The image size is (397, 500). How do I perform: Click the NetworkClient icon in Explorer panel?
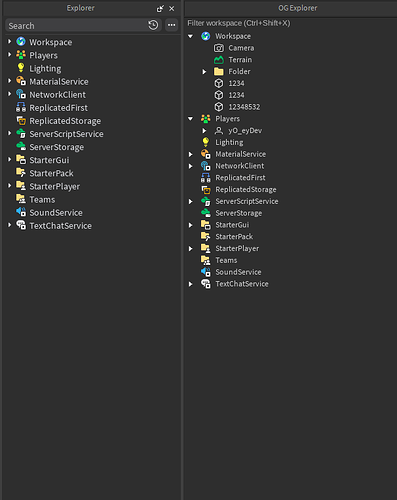[x=21, y=94]
